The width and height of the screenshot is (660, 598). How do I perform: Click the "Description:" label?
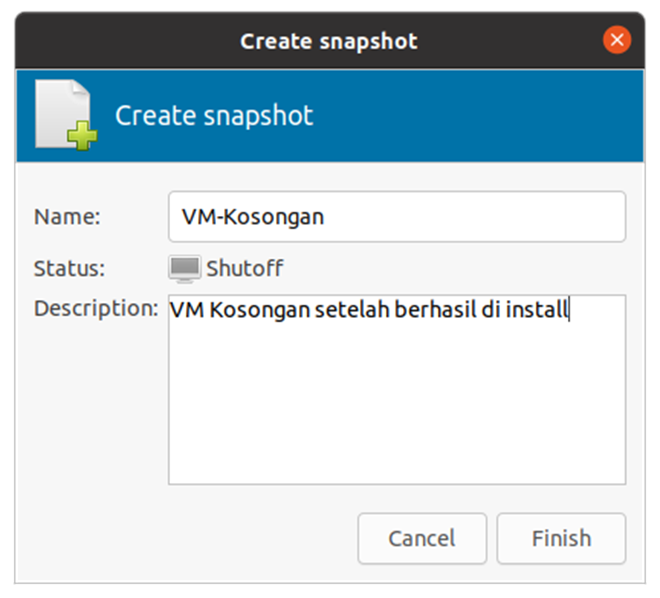point(96,308)
